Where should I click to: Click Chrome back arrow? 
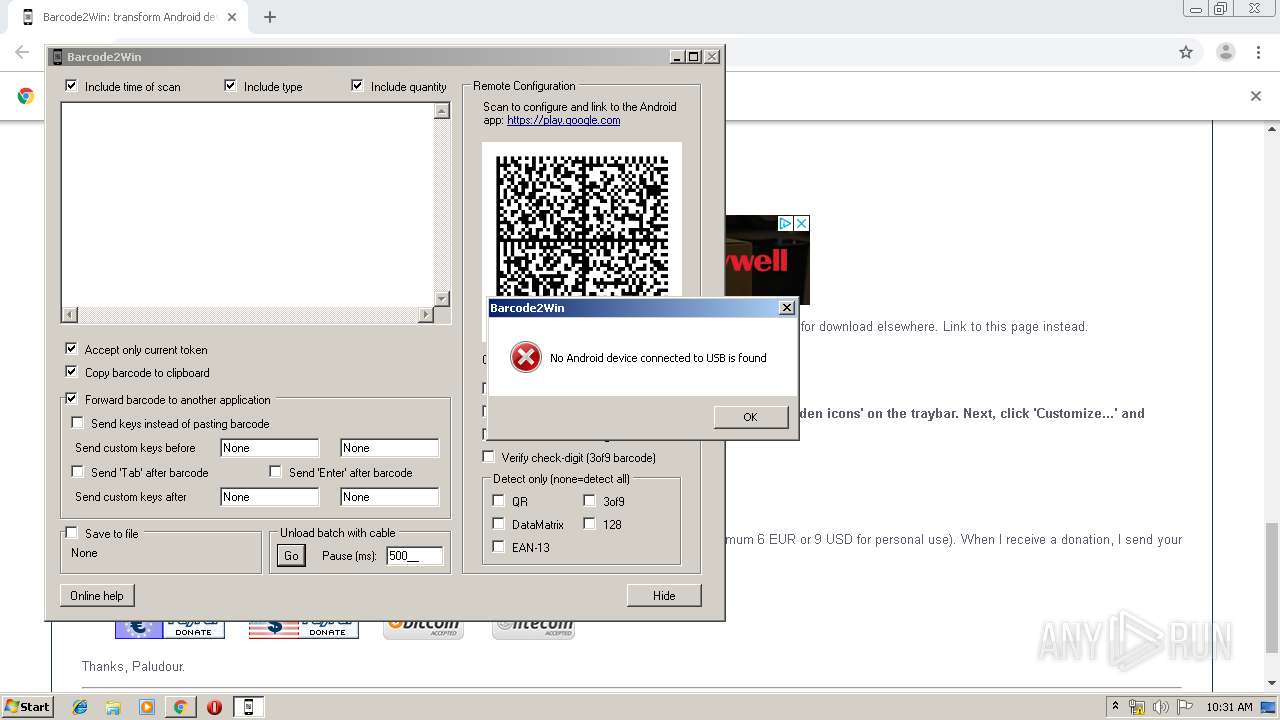tap(22, 52)
